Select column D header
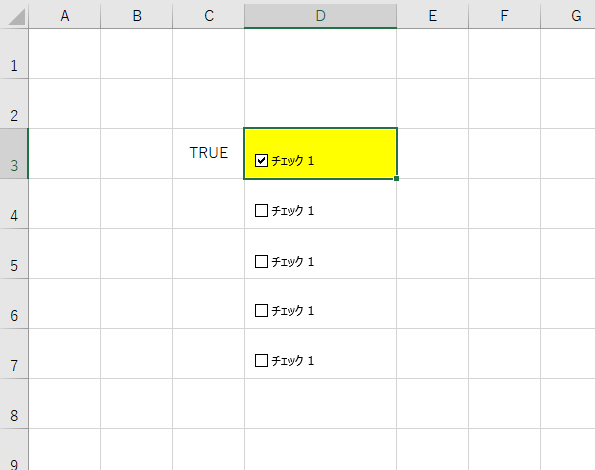The width and height of the screenshot is (595, 470). [321, 16]
